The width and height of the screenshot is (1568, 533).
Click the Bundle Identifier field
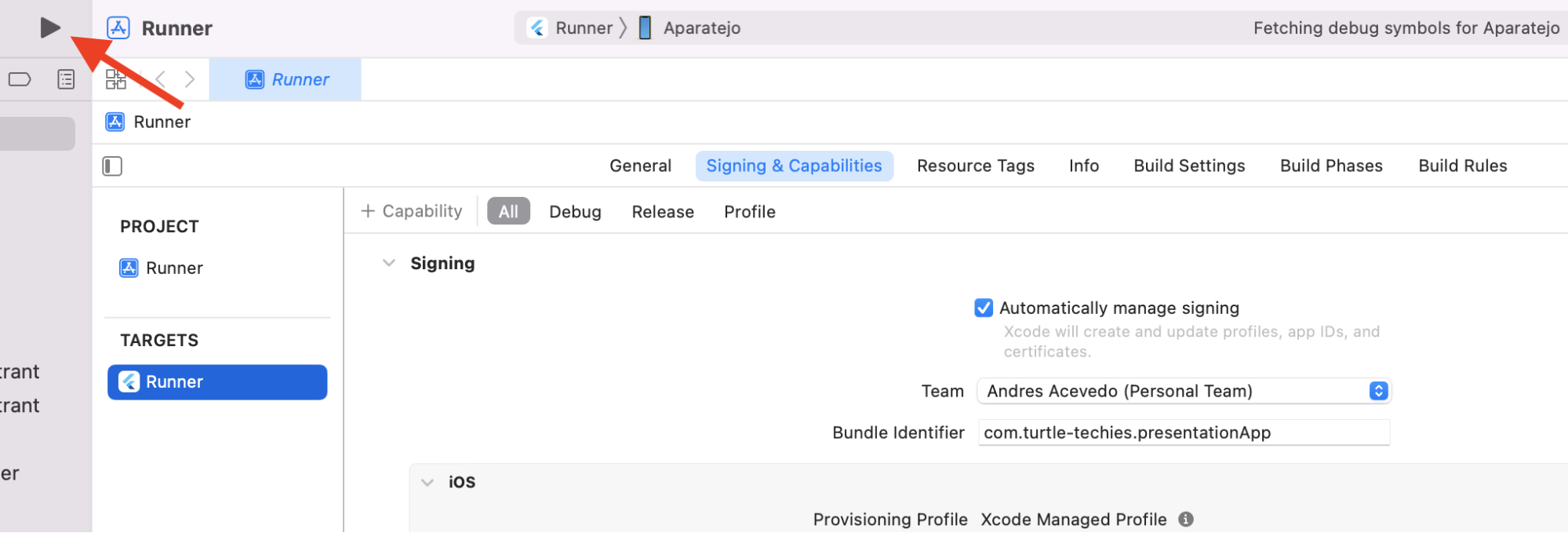(1184, 433)
